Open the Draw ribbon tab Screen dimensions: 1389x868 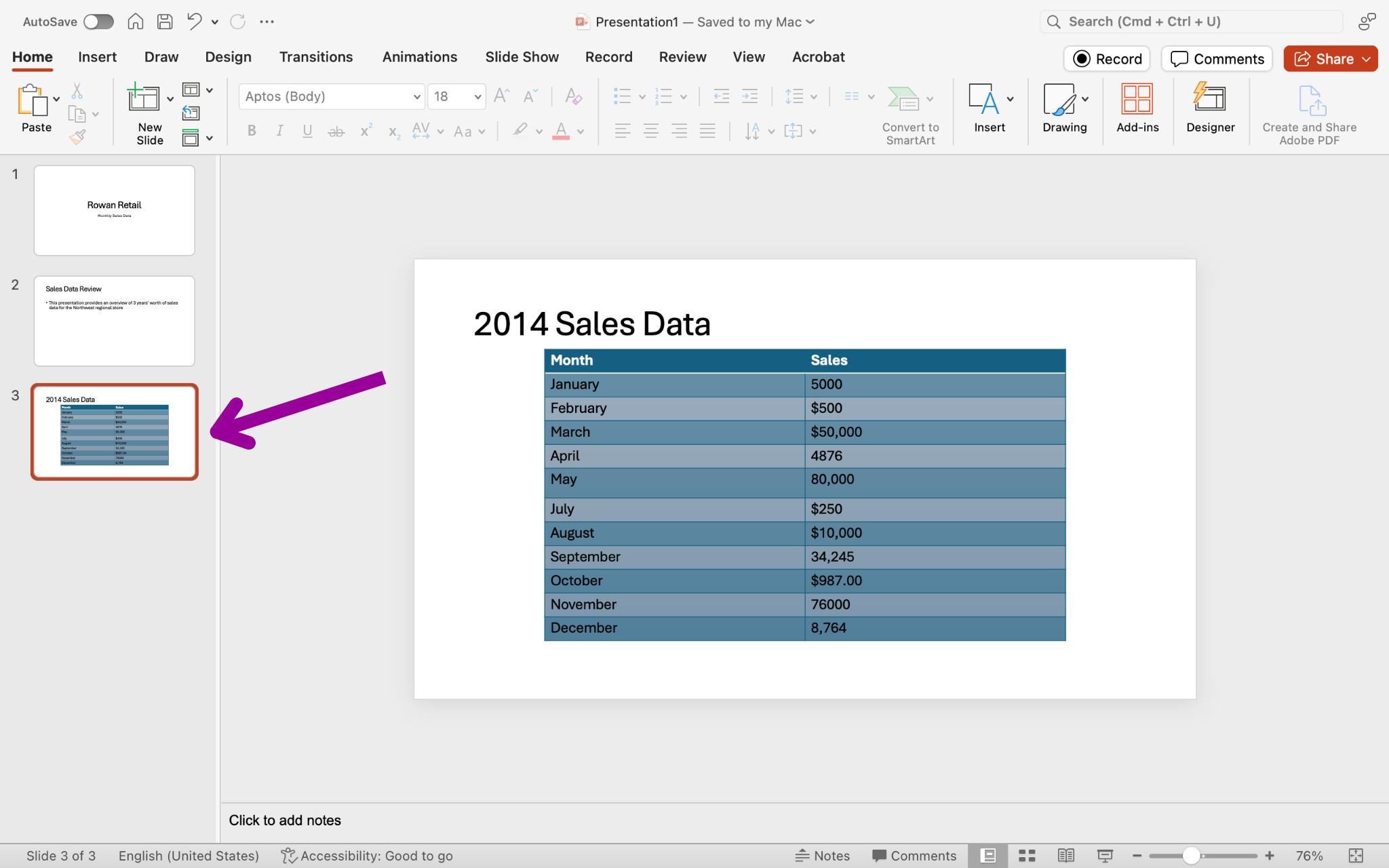(x=161, y=57)
